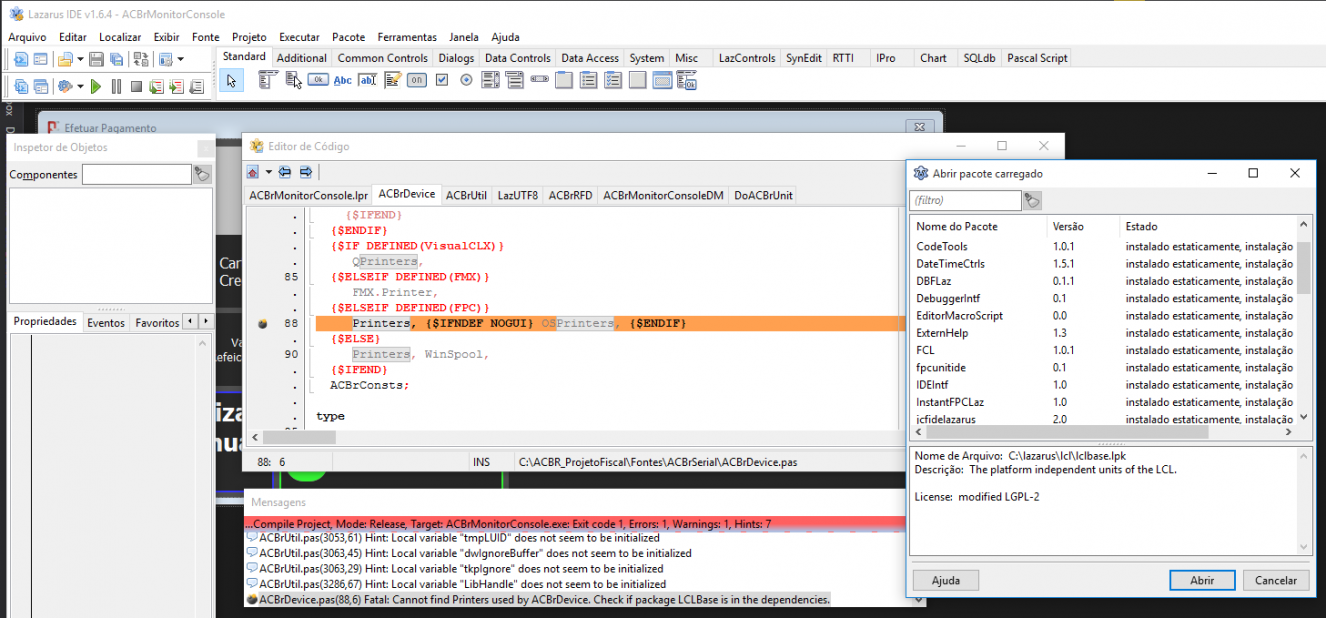Image resolution: width=1326 pixels, height=618 pixels.
Task: Click the Save floppy disk icon
Action: click(x=97, y=60)
